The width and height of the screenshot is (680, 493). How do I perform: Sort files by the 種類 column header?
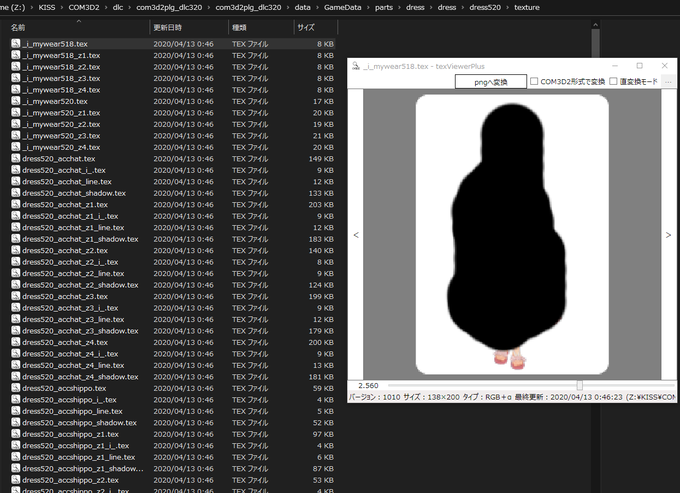pyautogui.click(x=239, y=27)
